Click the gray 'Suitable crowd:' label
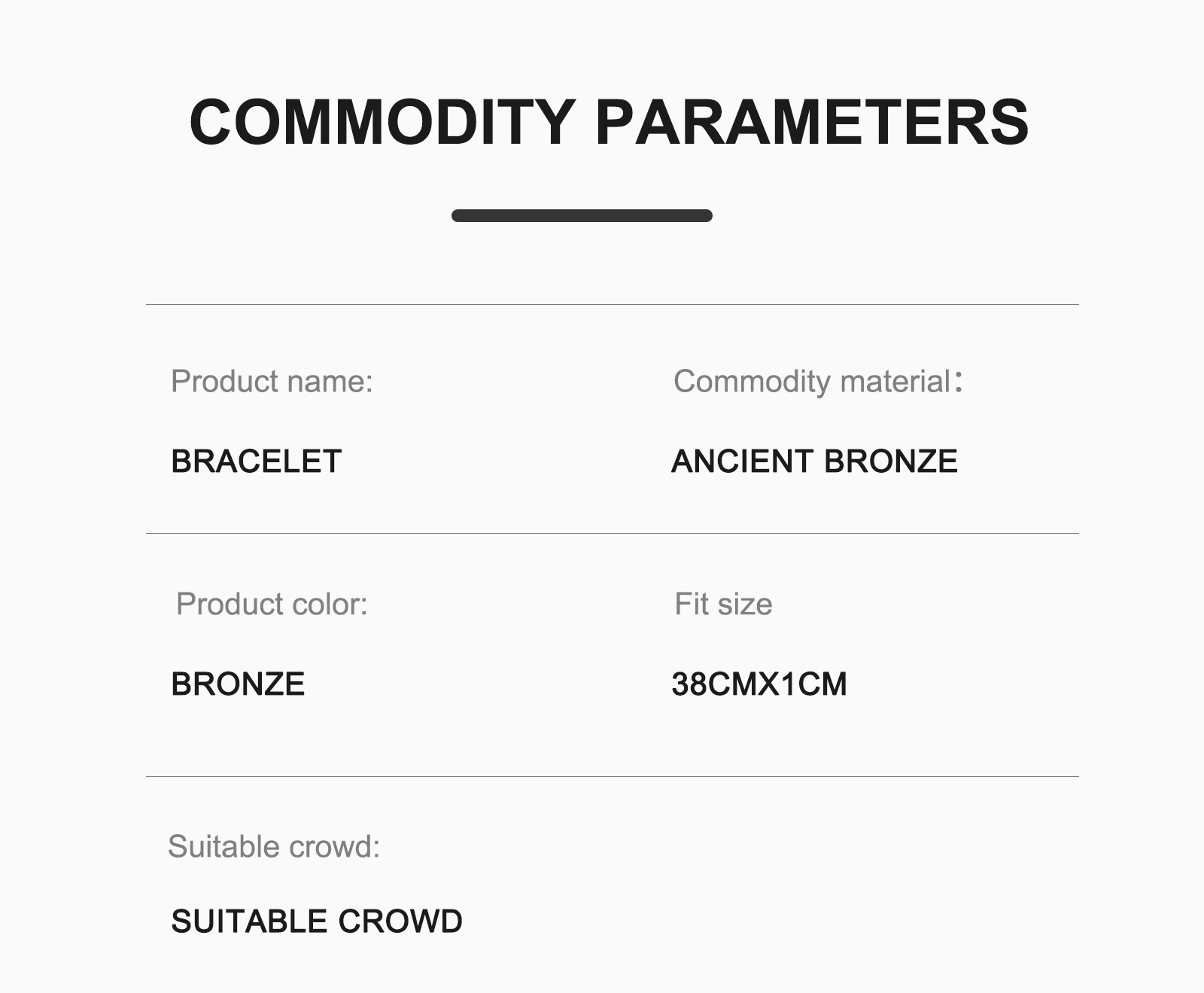 tap(274, 847)
